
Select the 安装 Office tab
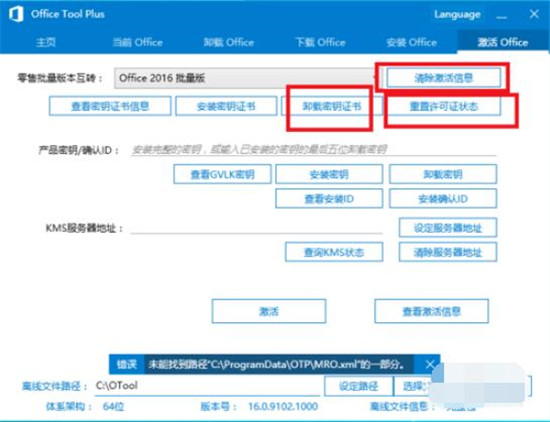[411, 42]
